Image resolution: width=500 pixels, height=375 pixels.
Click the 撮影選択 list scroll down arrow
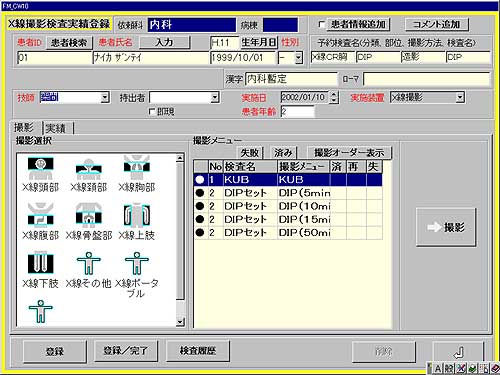(x=180, y=322)
